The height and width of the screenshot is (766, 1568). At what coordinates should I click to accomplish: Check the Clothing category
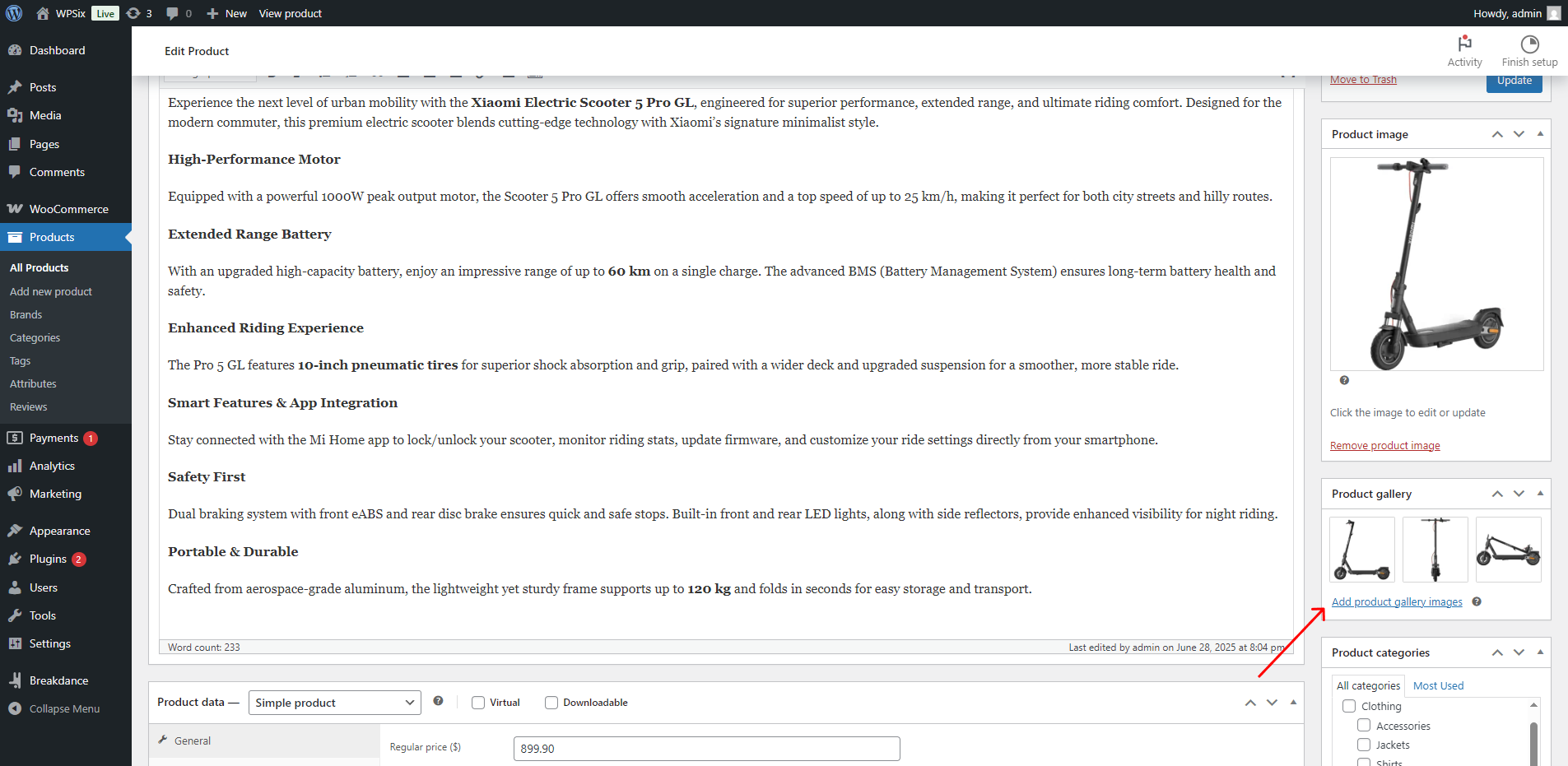(1349, 706)
